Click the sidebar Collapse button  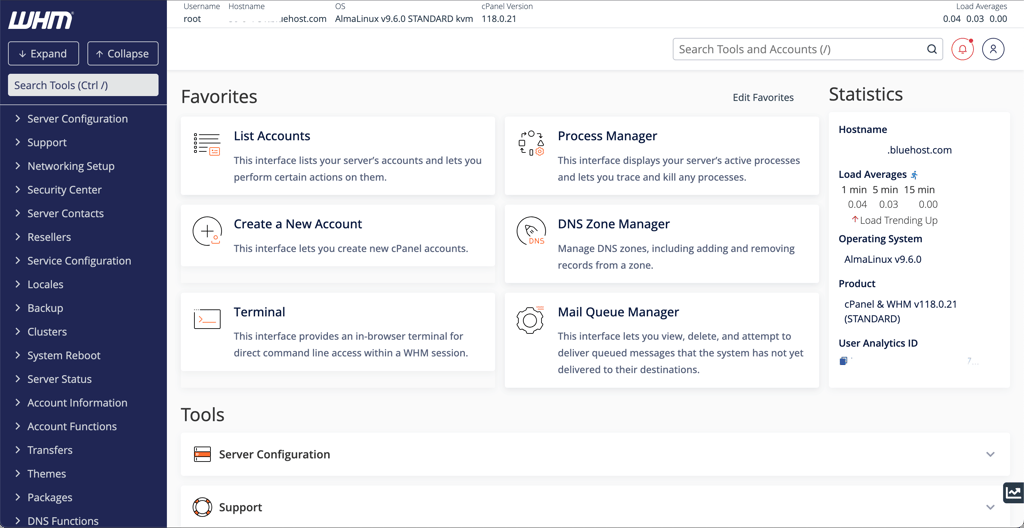click(x=123, y=54)
